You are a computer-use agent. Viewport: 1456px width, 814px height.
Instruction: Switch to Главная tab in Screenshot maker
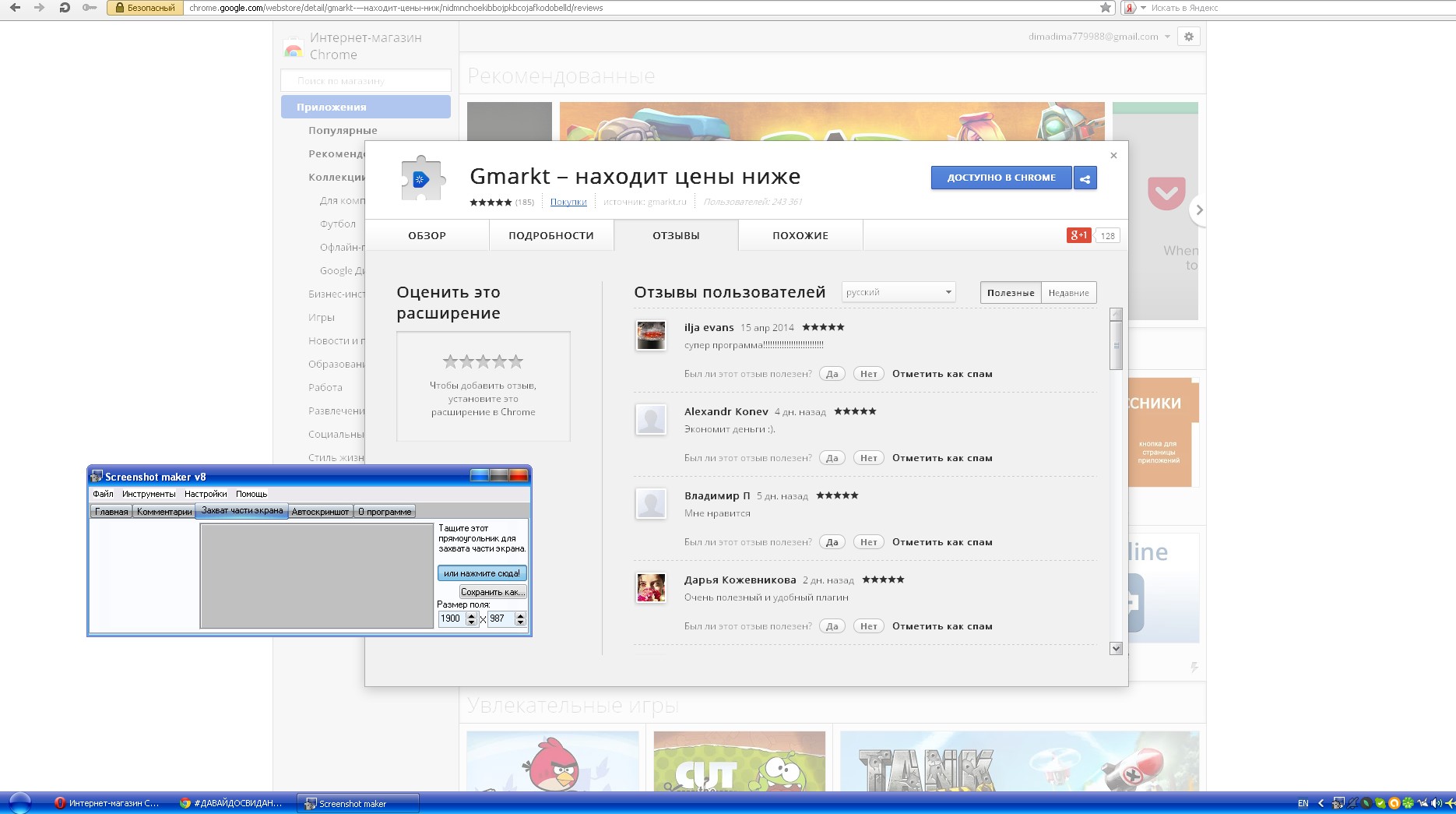(111, 512)
